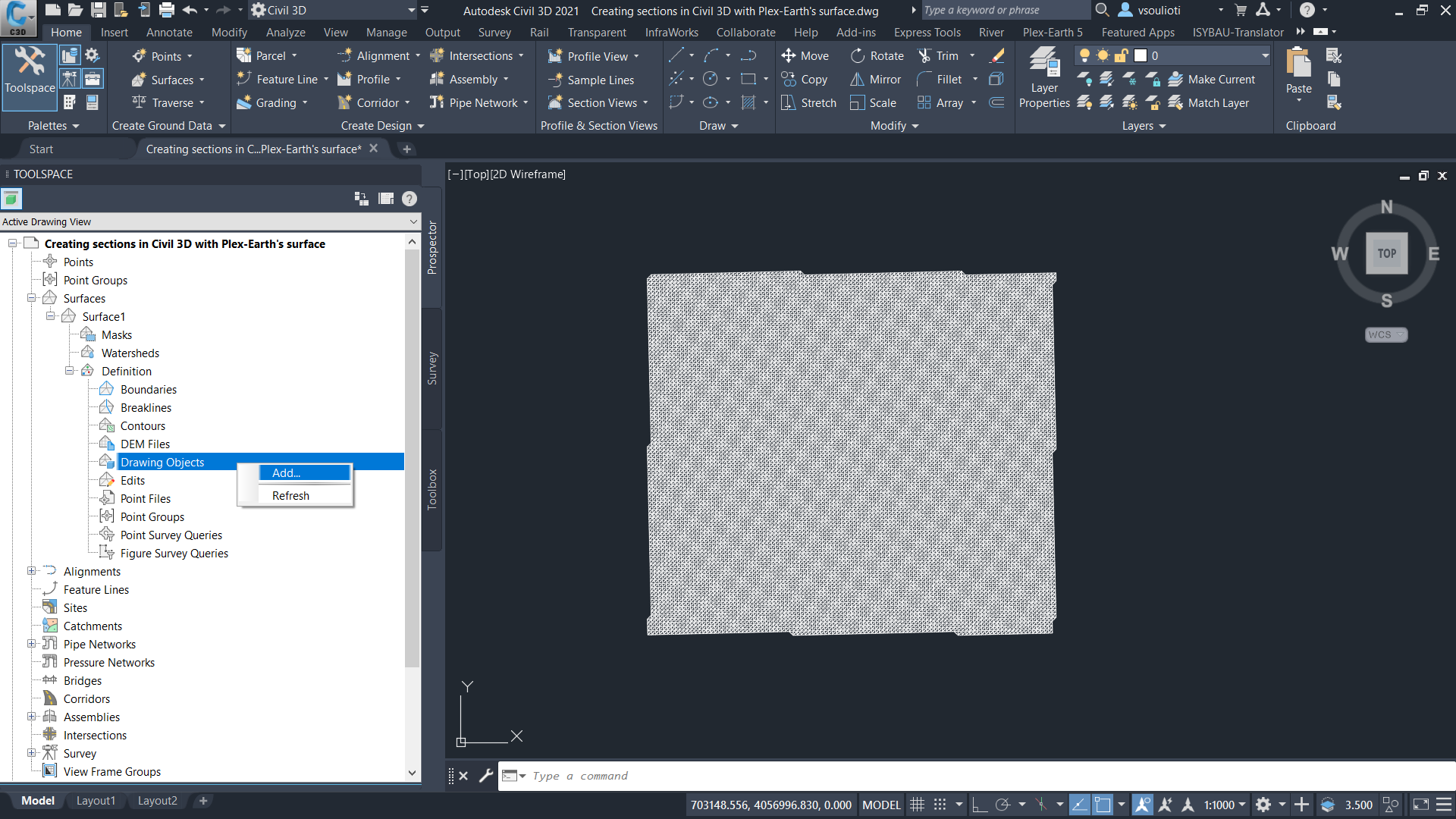
Task: Click the search magnifier icon in title bar
Action: [1102, 10]
